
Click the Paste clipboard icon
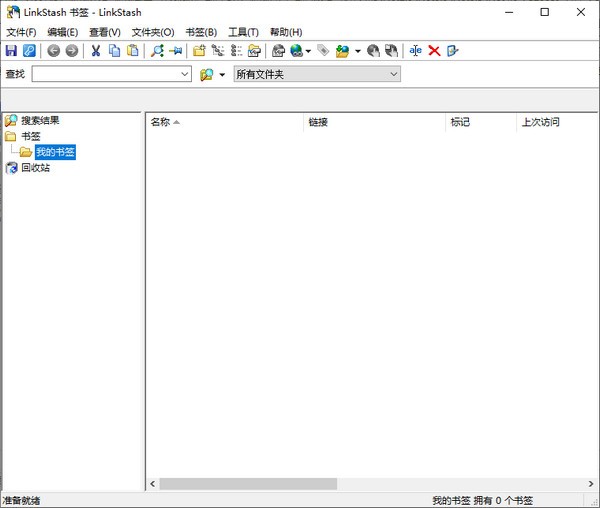coord(132,51)
